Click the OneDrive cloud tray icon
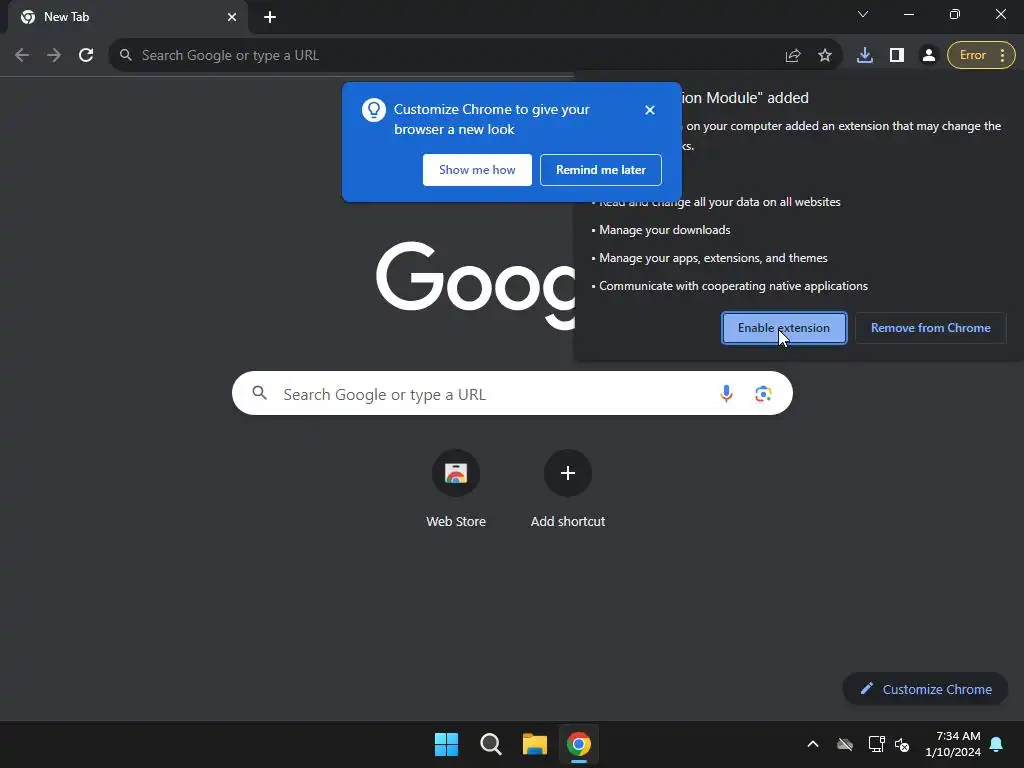The height and width of the screenshot is (768, 1024). (x=845, y=744)
